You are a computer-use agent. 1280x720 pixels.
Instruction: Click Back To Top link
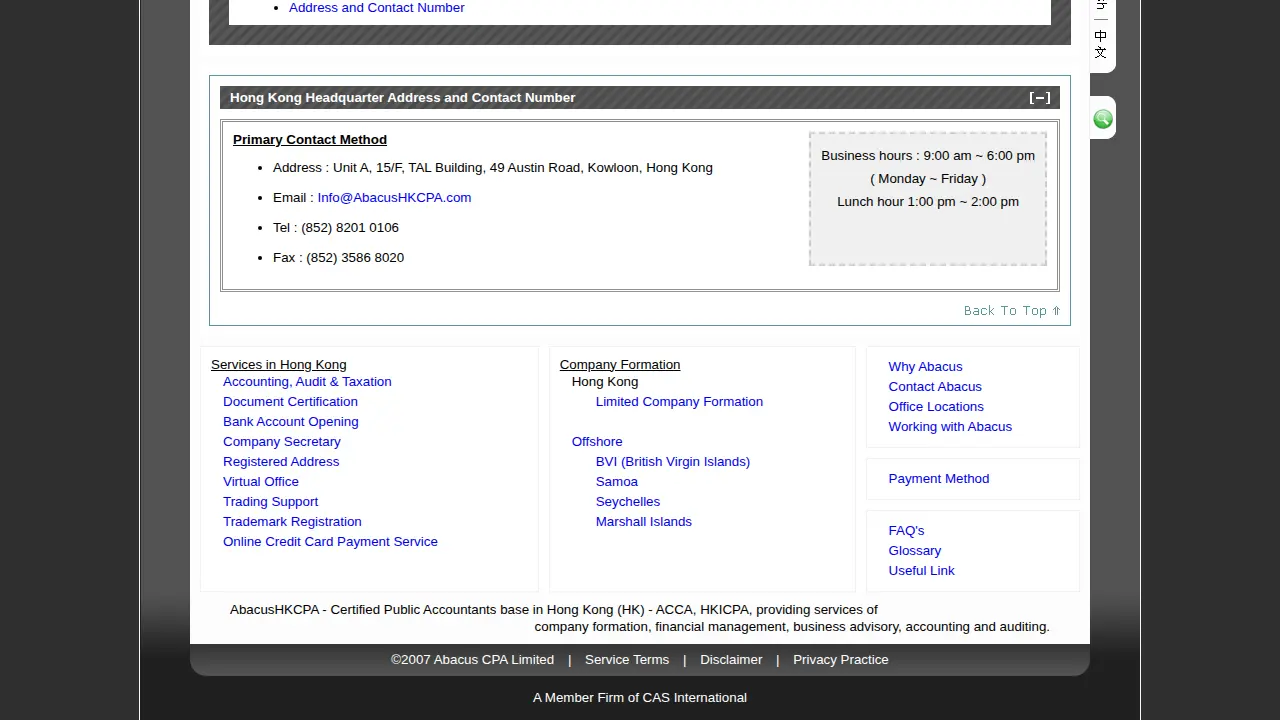click(x=1012, y=311)
